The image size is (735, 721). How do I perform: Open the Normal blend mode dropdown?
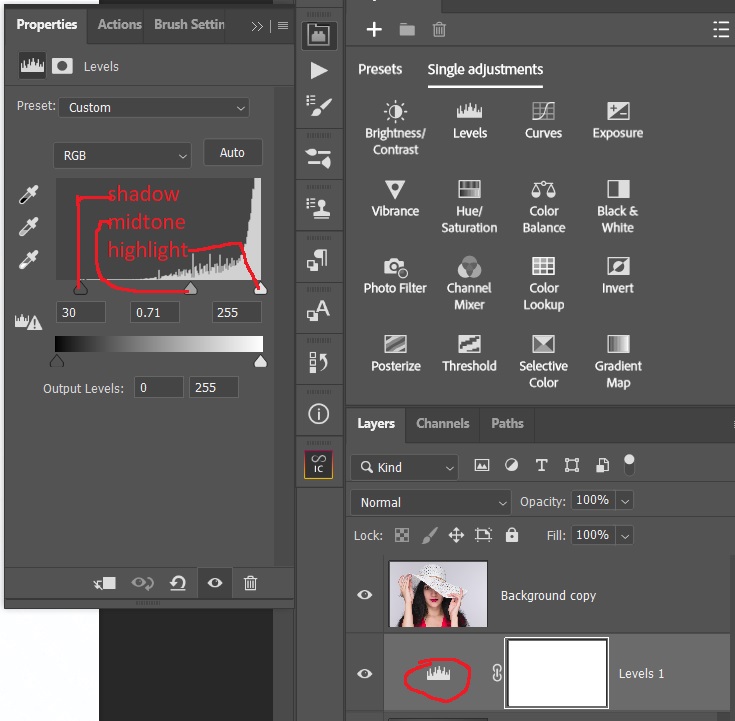pyautogui.click(x=431, y=502)
